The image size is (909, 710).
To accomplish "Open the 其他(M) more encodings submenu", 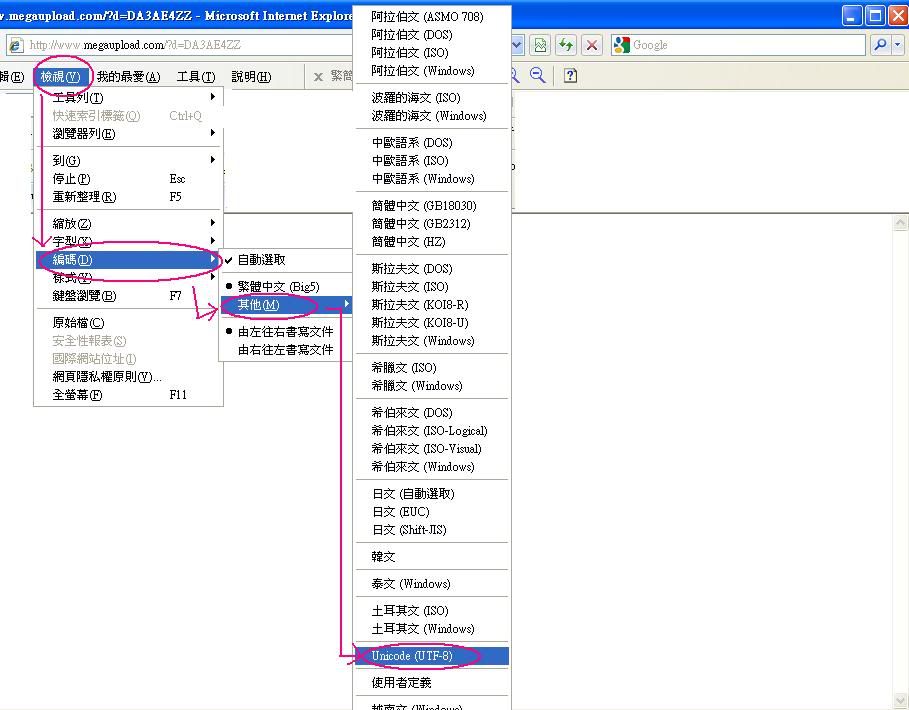I will [286, 304].
